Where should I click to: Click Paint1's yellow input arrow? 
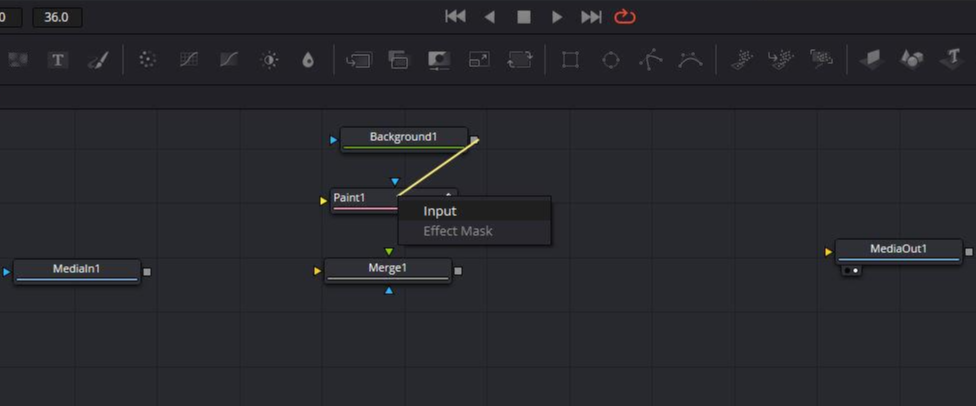[323, 201]
